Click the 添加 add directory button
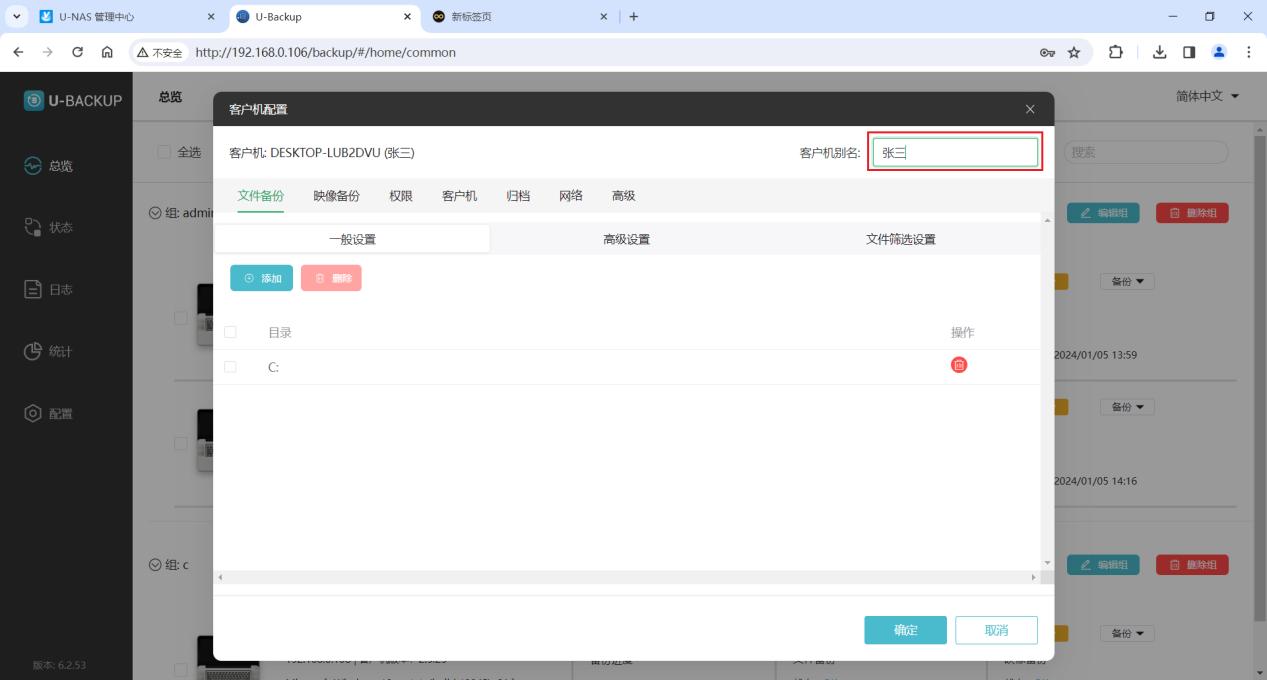This screenshot has height=680, width=1267. coord(262,278)
